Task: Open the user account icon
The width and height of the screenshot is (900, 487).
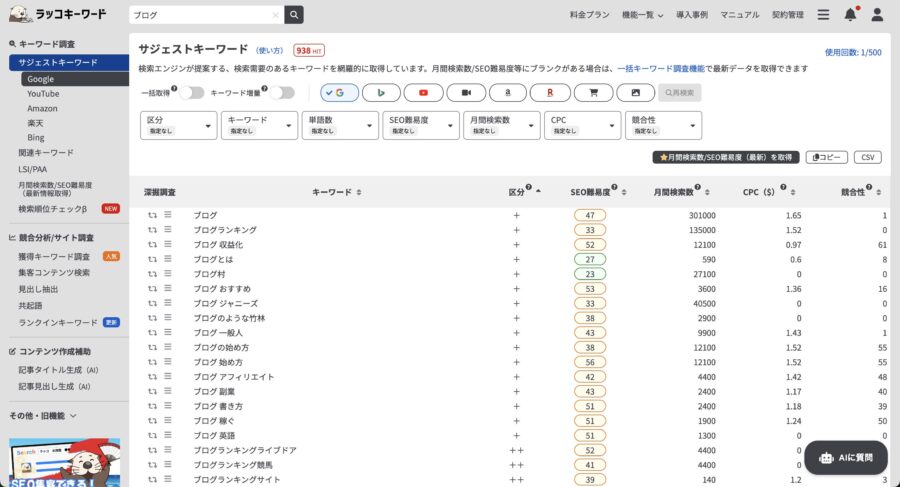Action: tap(877, 14)
